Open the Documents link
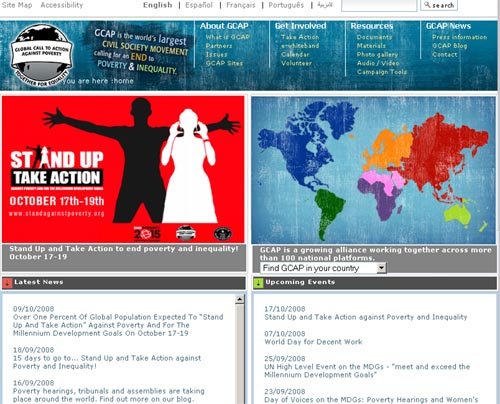Screen dimensions: 500x404 (374, 37)
